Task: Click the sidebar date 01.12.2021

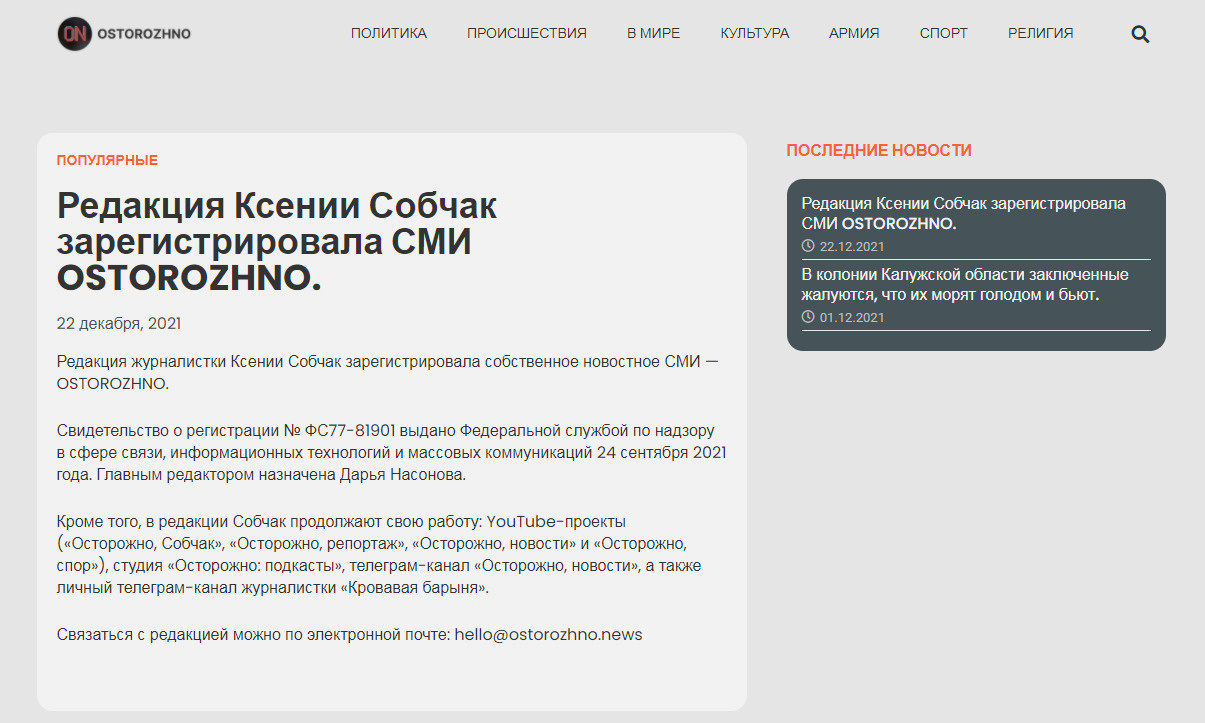Action: point(852,317)
